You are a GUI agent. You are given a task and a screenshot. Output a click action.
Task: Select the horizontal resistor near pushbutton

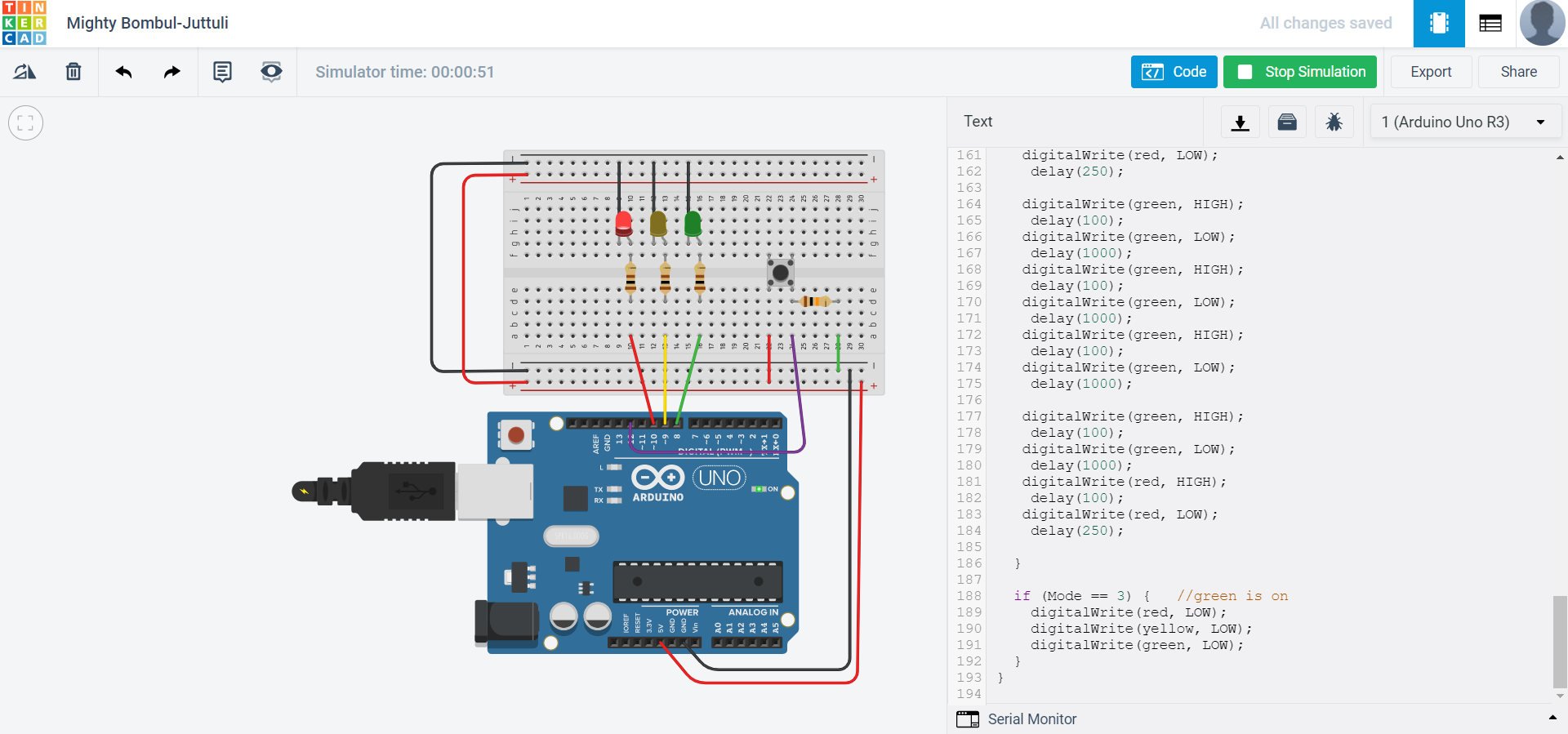pos(815,301)
